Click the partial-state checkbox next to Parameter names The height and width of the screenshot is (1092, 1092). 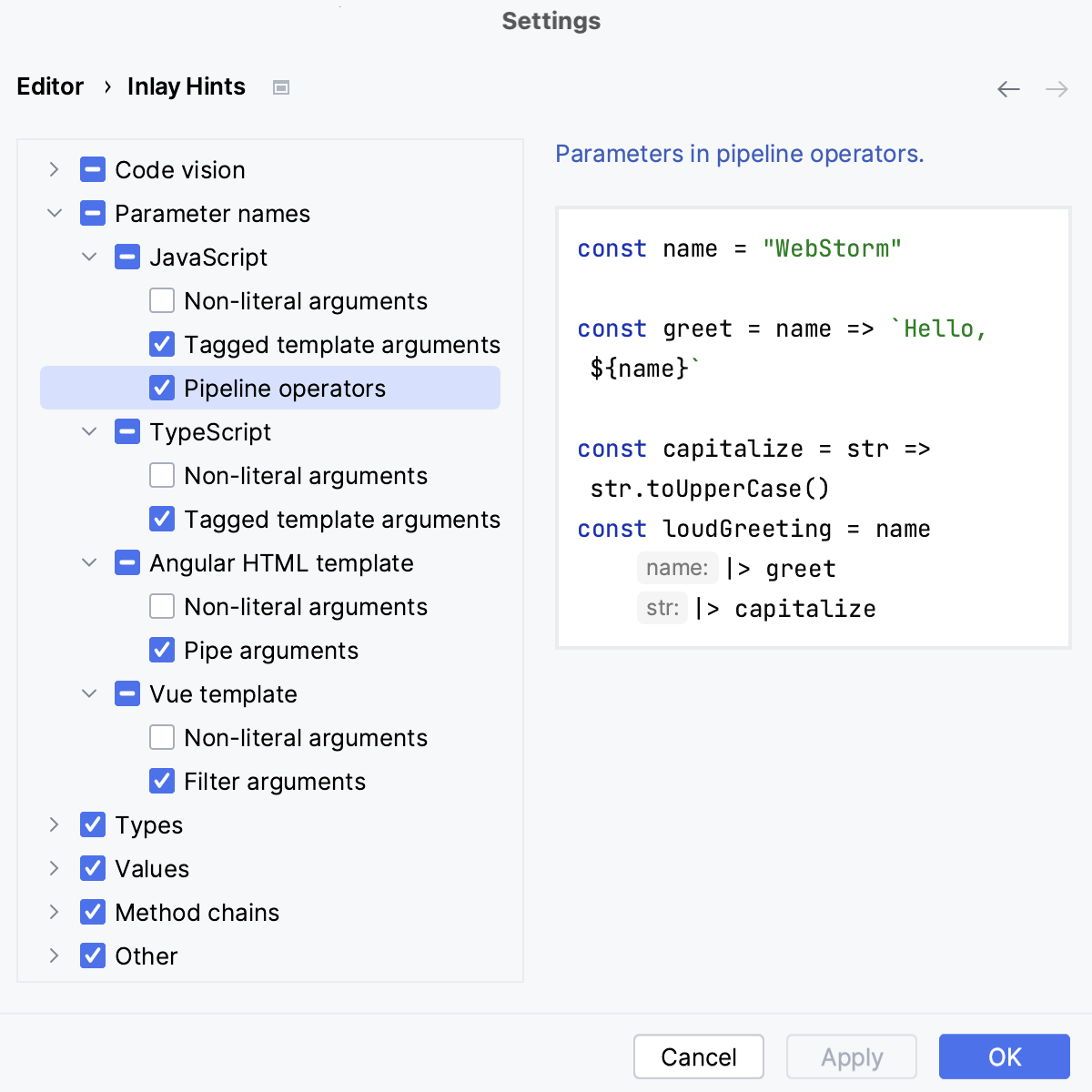(92, 213)
